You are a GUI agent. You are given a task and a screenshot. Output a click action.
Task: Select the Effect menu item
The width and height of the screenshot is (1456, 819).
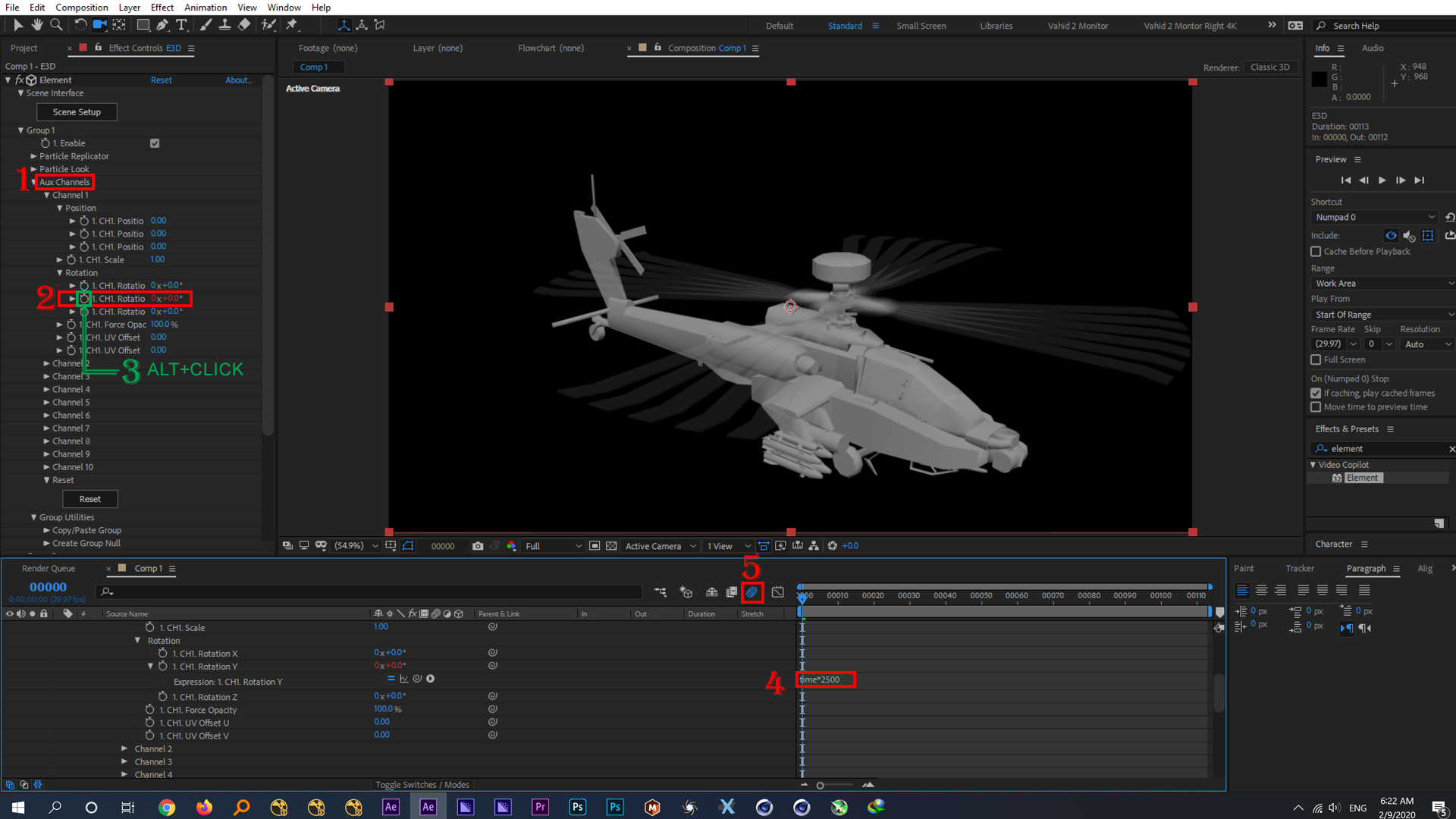(x=162, y=8)
